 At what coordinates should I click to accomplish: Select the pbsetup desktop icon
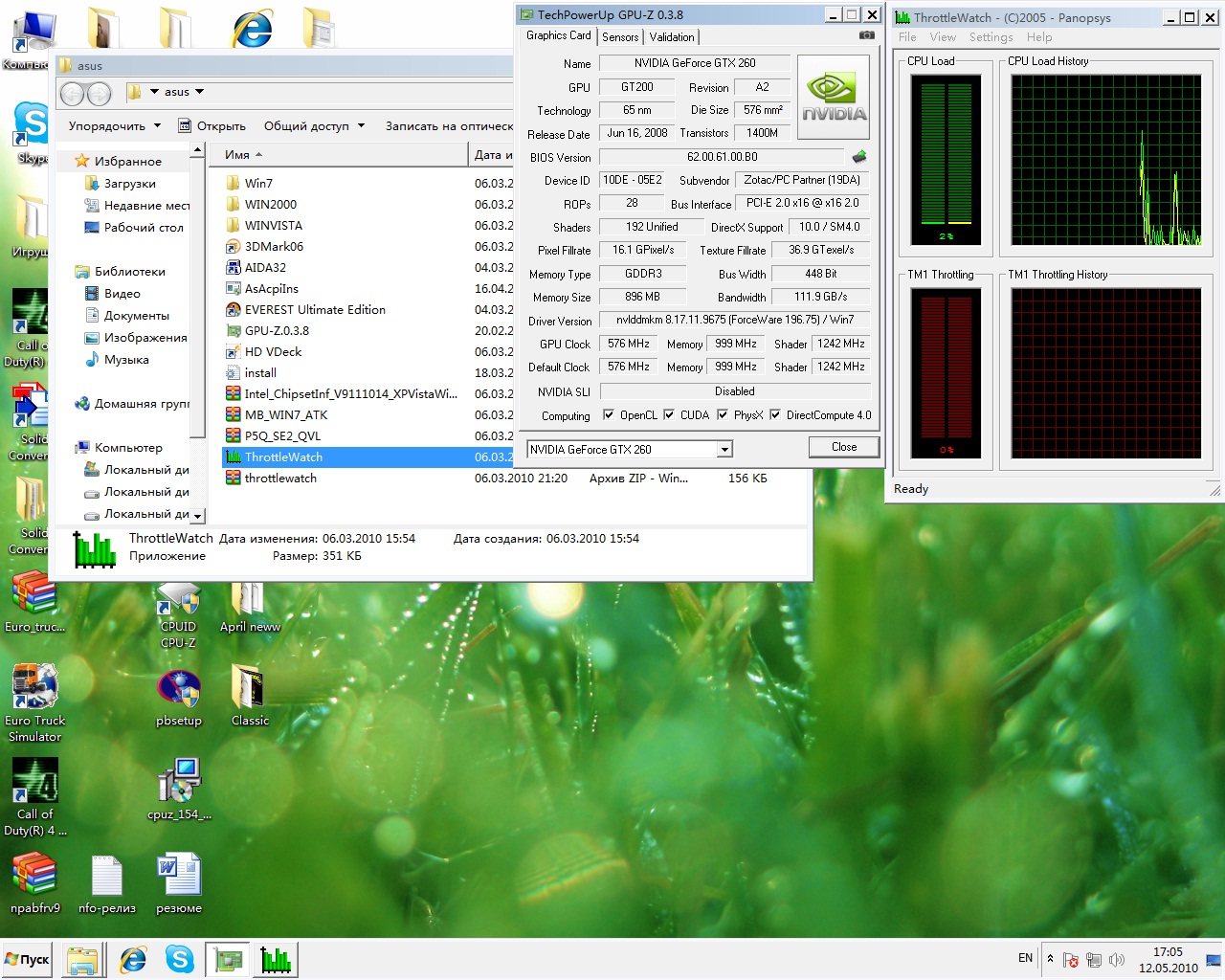click(x=179, y=700)
